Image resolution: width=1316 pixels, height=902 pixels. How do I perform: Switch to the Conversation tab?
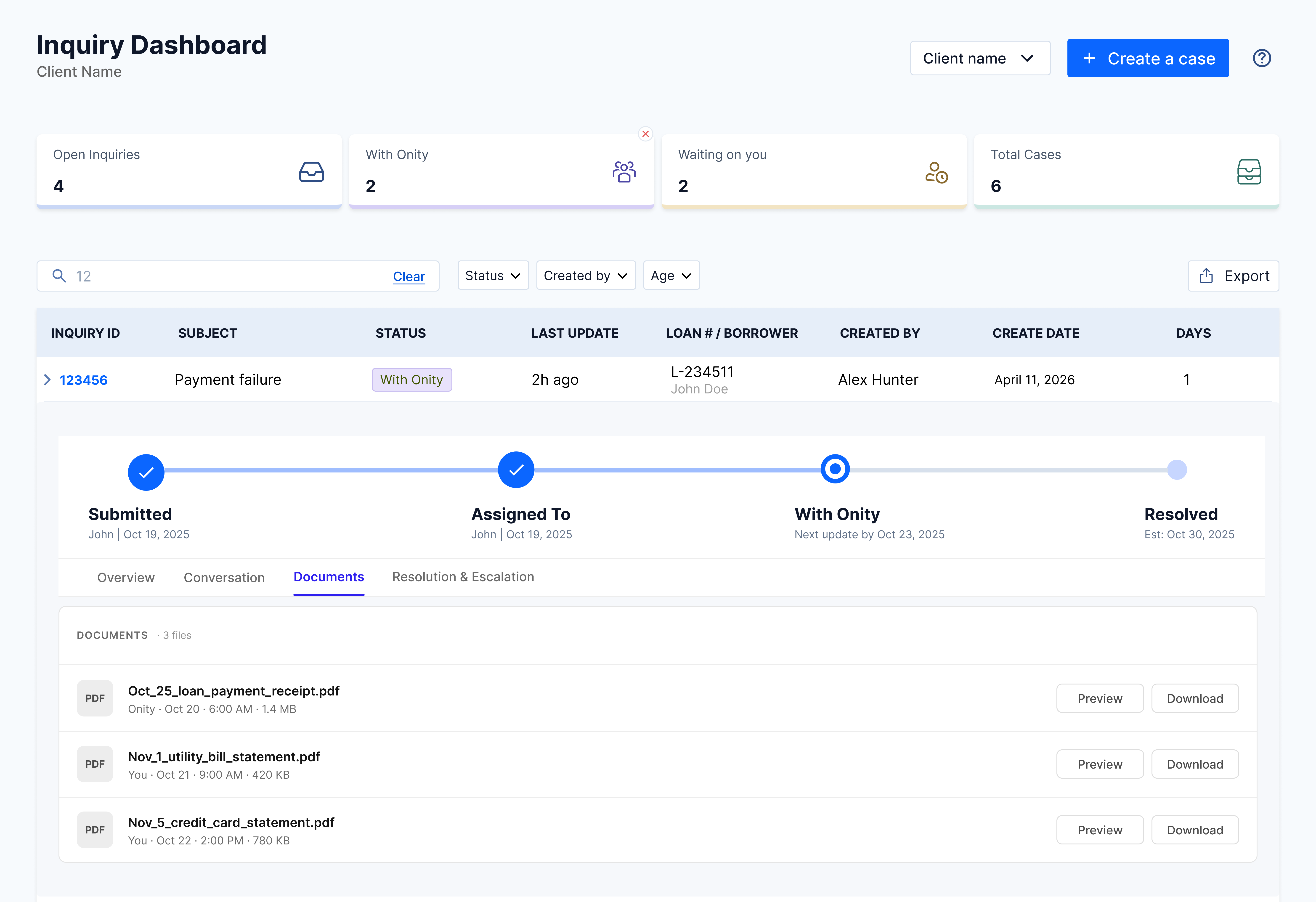pyautogui.click(x=224, y=578)
